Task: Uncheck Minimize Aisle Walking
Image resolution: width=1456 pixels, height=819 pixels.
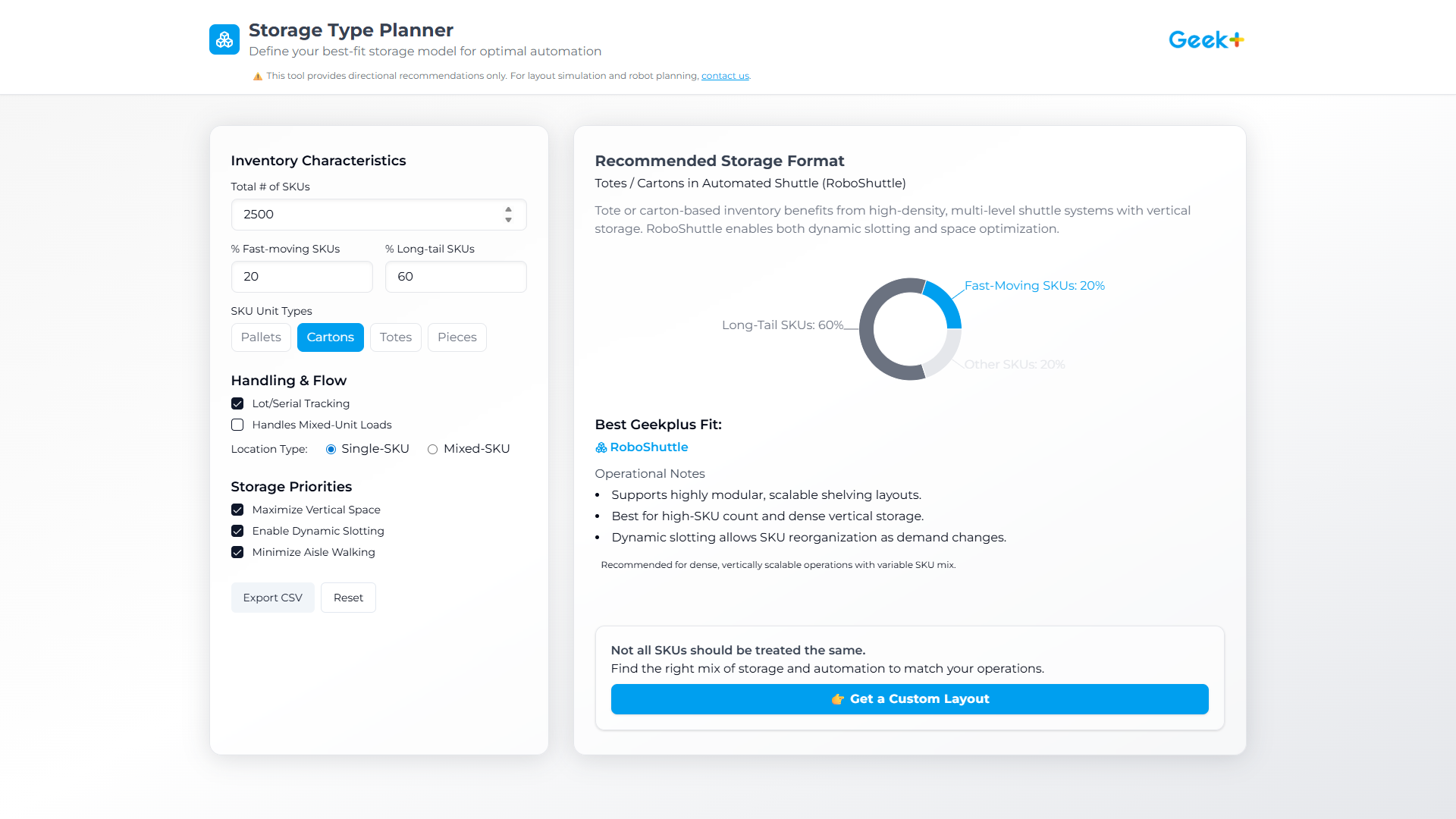Action: pyautogui.click(x=237, y=552)
